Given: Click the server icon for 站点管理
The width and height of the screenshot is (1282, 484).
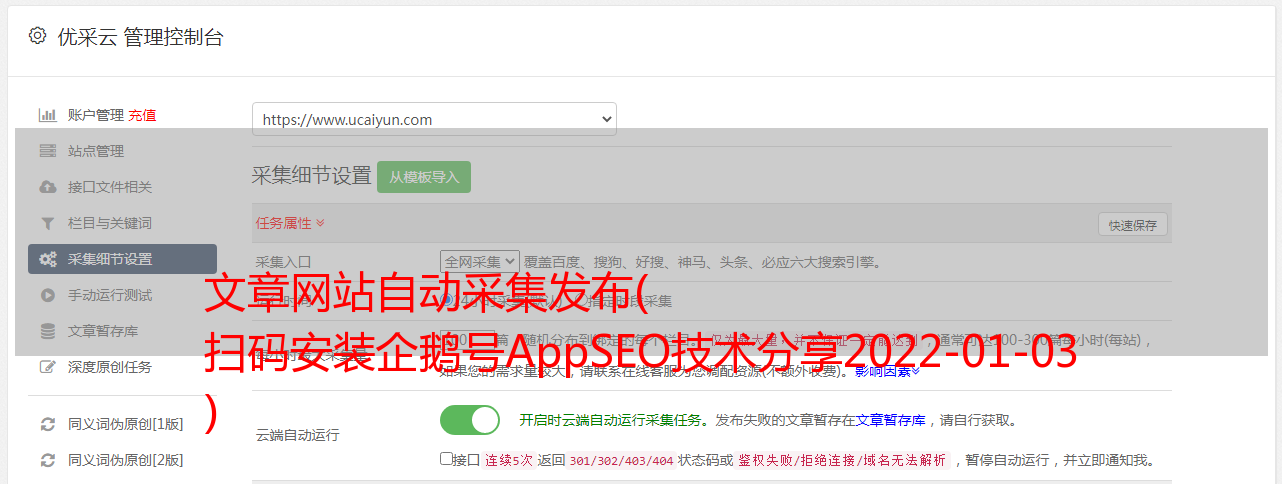Looking at the screenshot, I should pos(47,151).
